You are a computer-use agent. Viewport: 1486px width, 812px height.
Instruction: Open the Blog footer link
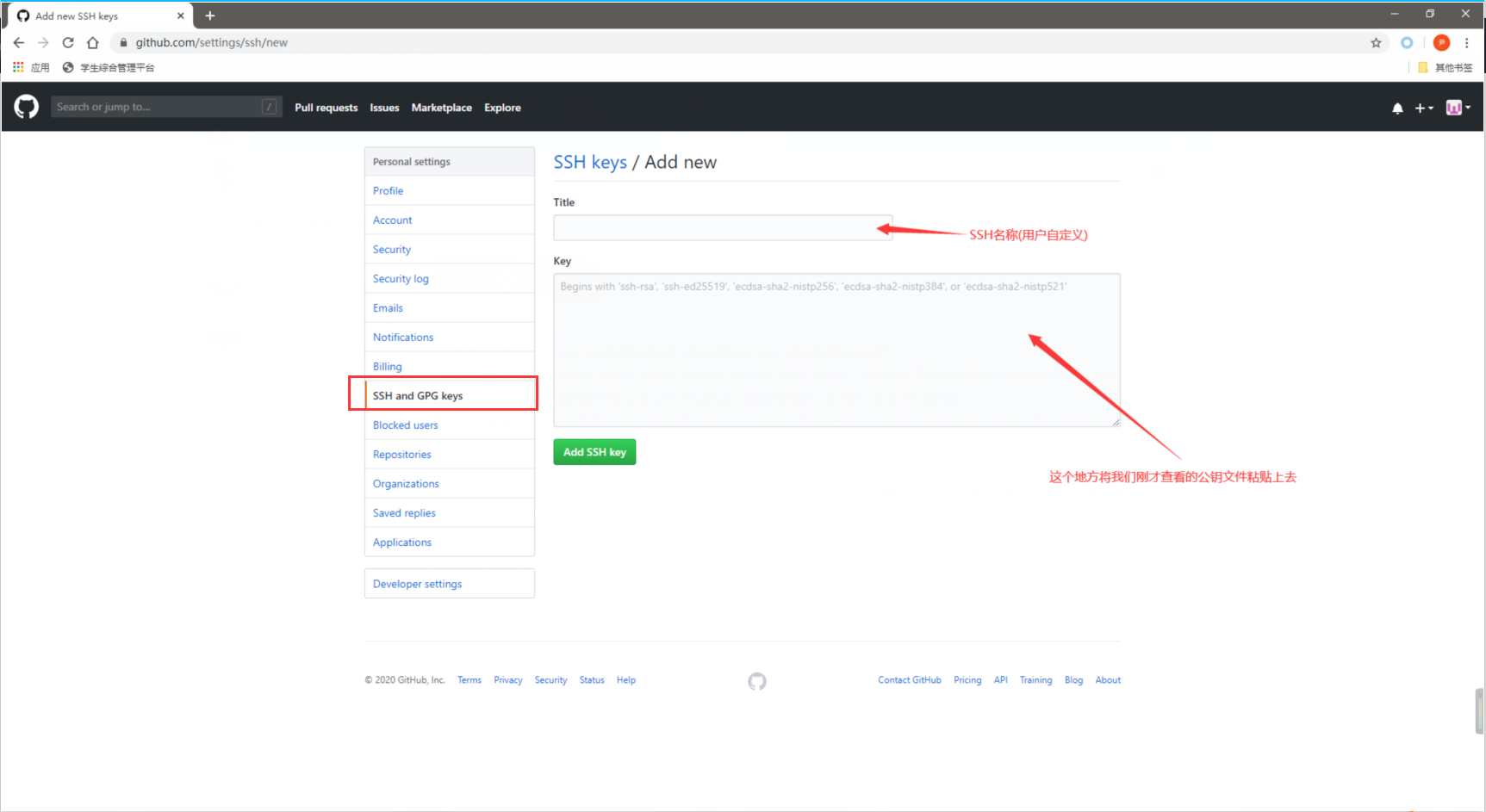[x=1073, y=680]
